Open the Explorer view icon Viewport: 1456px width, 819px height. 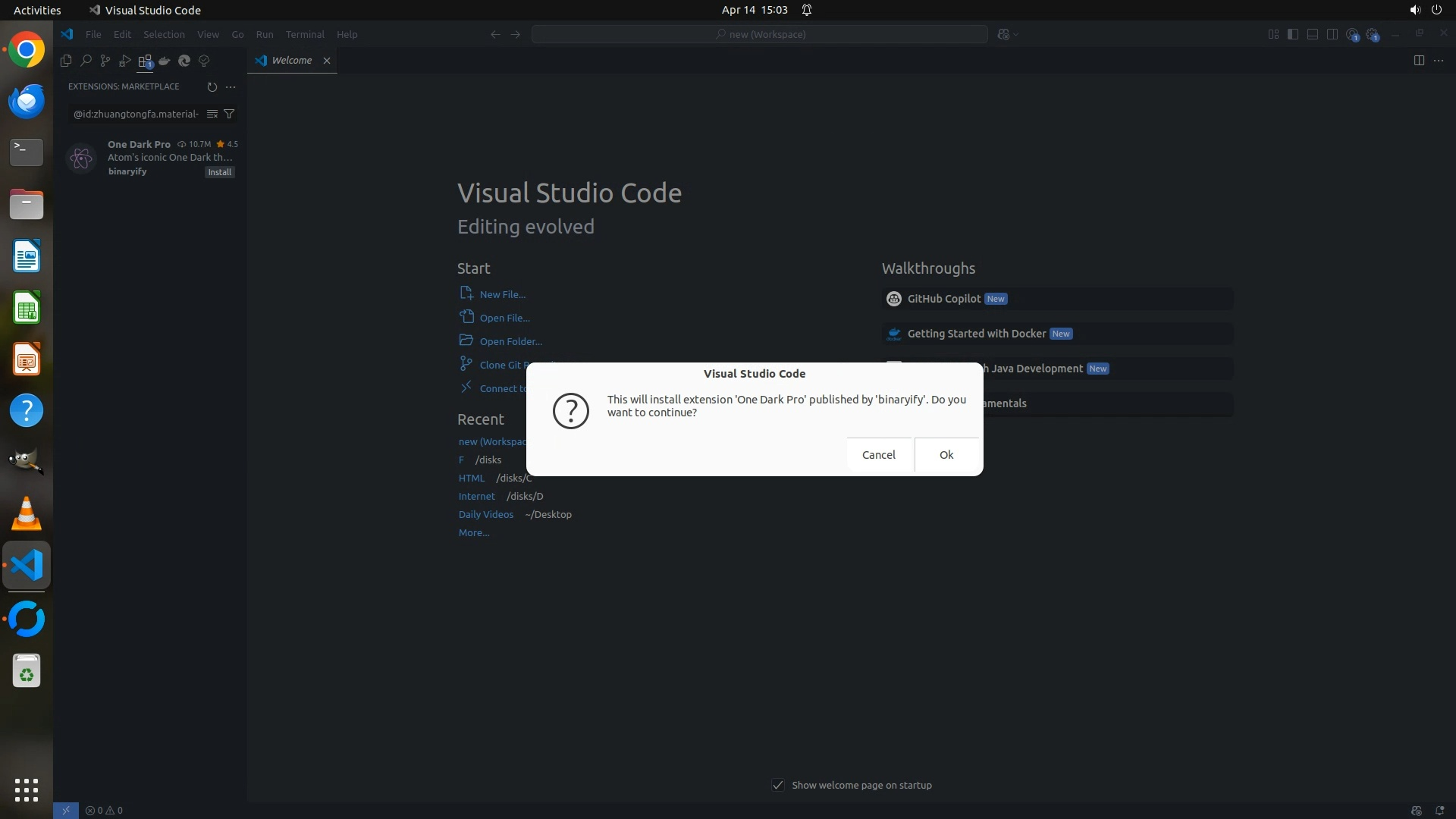tap(66, 61)
